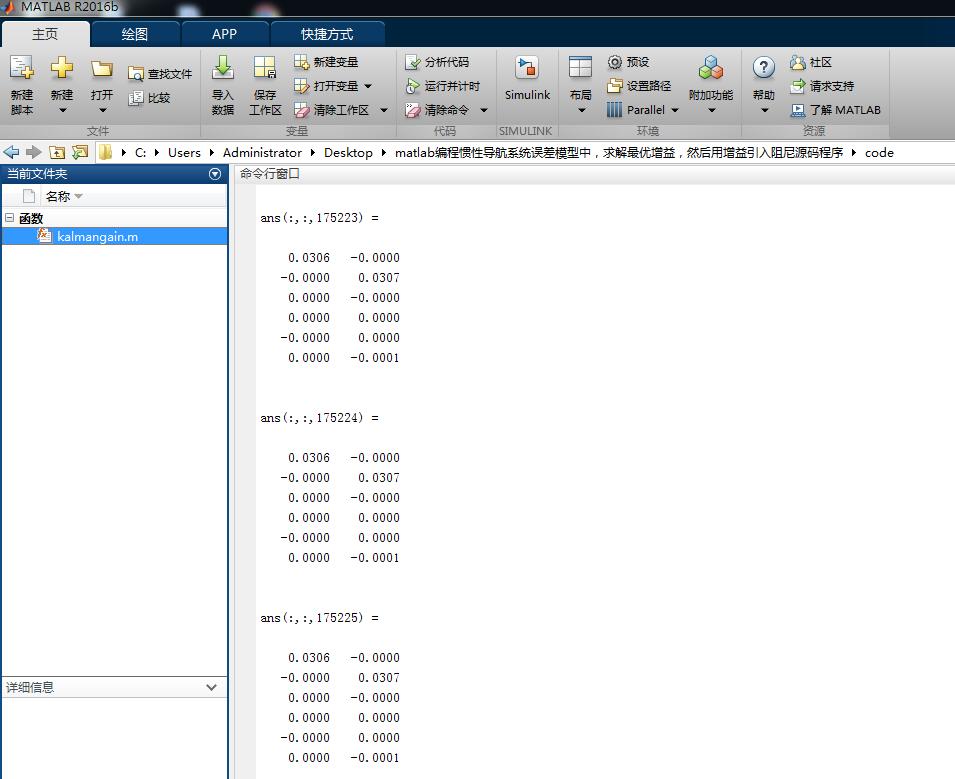
Task: Click the Open (打开) folder icon
Action: click(102, 68)
